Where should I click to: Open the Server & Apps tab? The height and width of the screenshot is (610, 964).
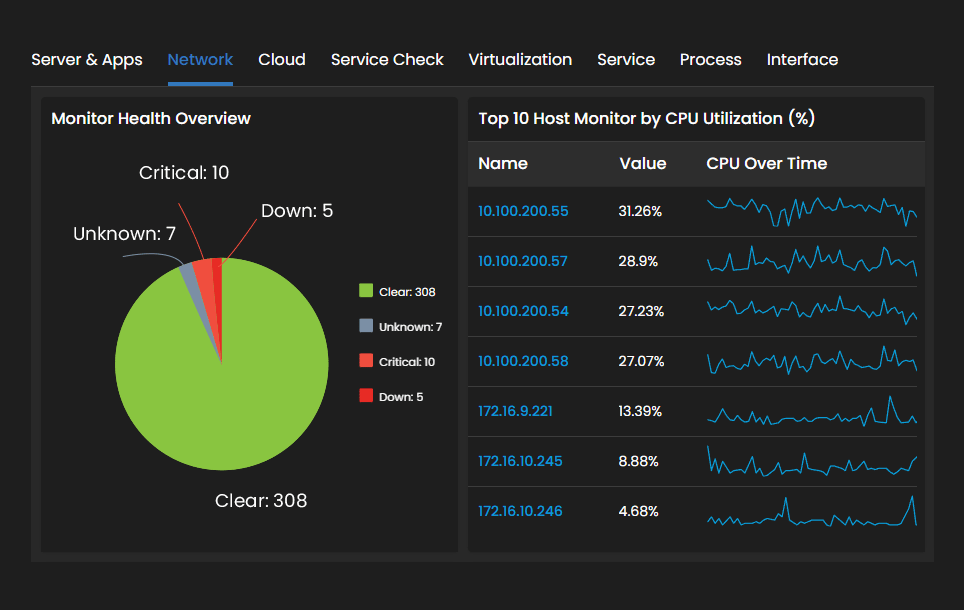coord(87,60)
